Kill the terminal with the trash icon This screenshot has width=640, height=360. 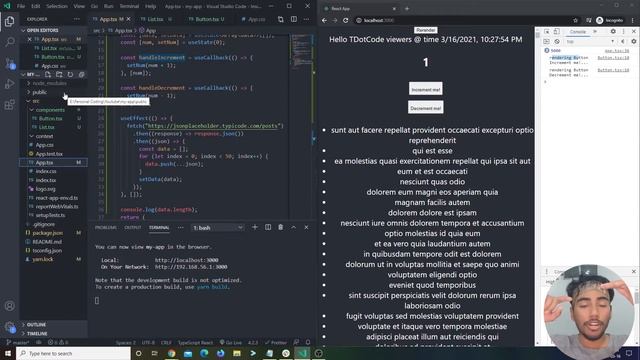click(x=280, y=227)
